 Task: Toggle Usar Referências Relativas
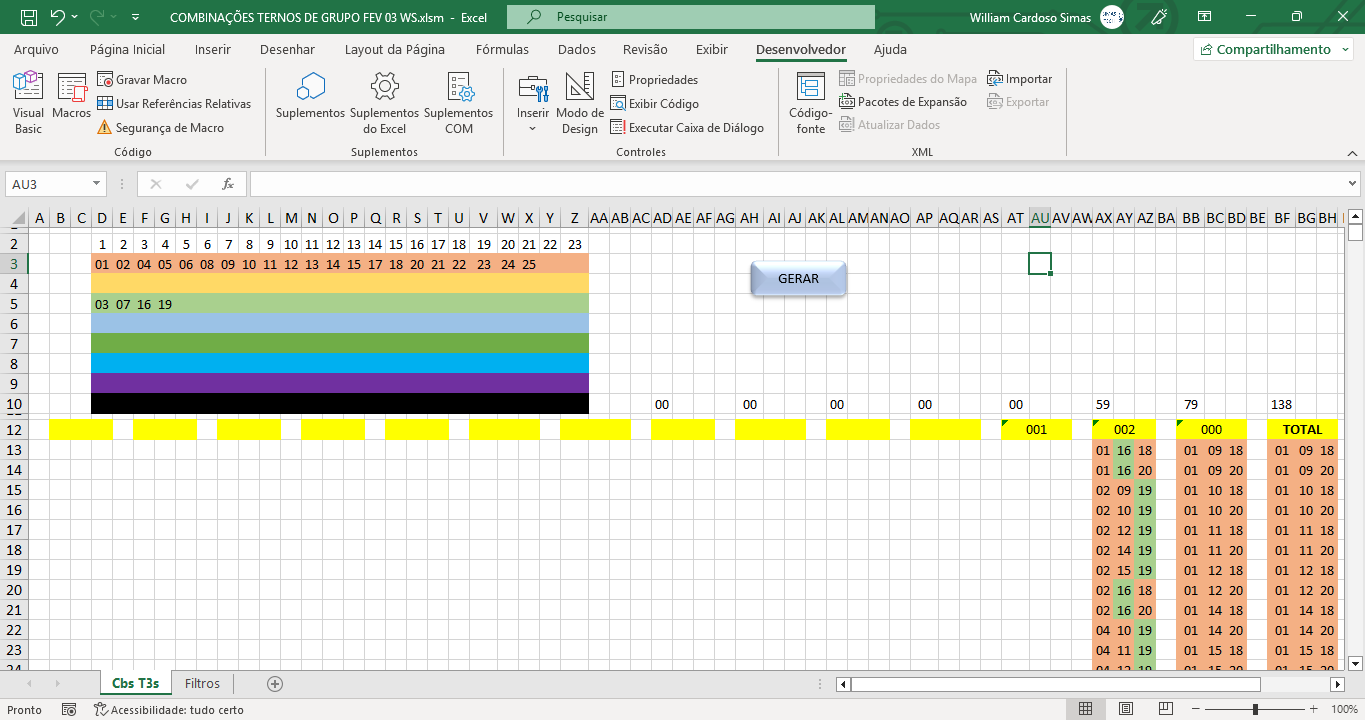point(174,103)
